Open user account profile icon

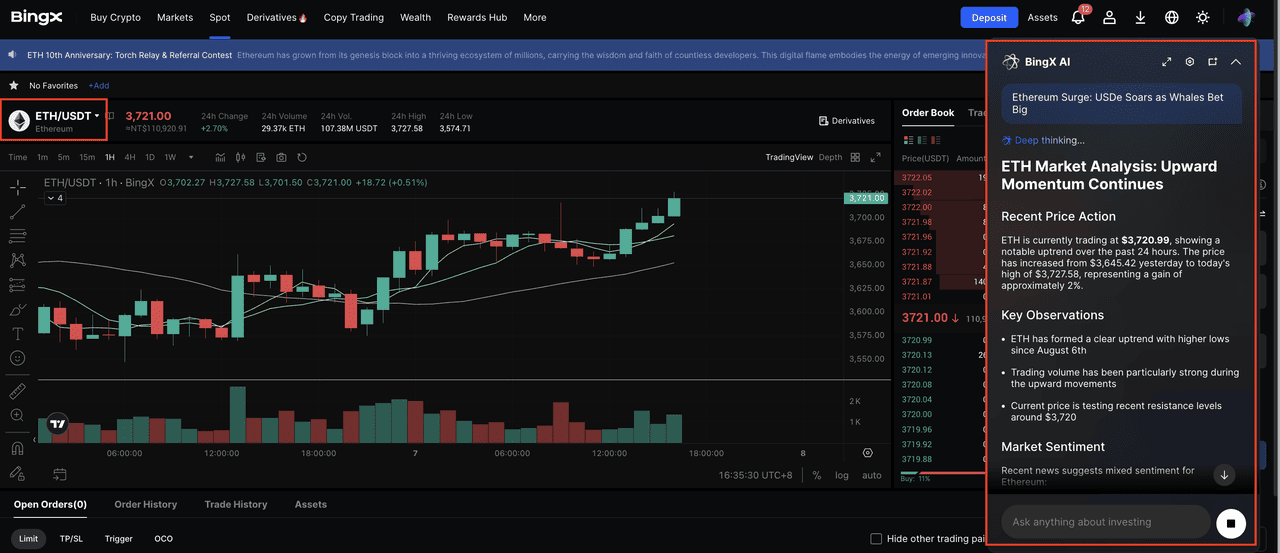point(1110,17)
